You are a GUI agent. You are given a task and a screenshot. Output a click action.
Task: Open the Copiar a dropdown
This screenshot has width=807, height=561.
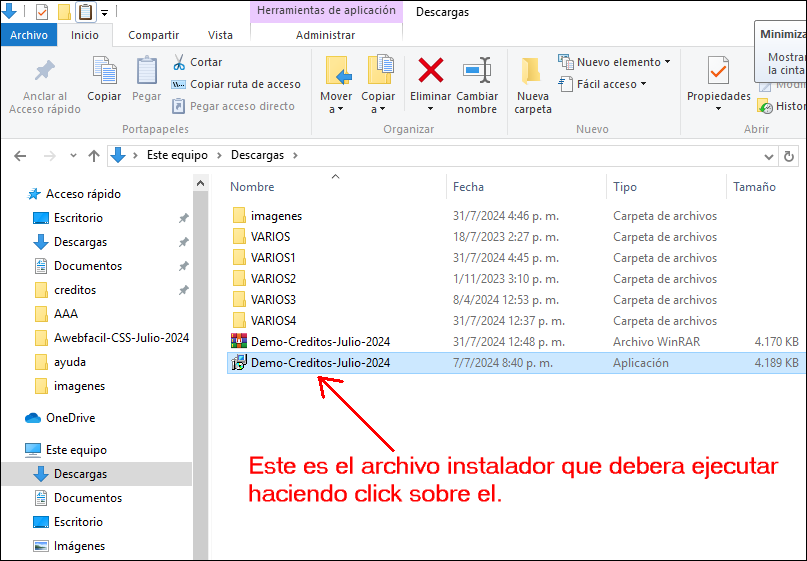pos(378,103)
